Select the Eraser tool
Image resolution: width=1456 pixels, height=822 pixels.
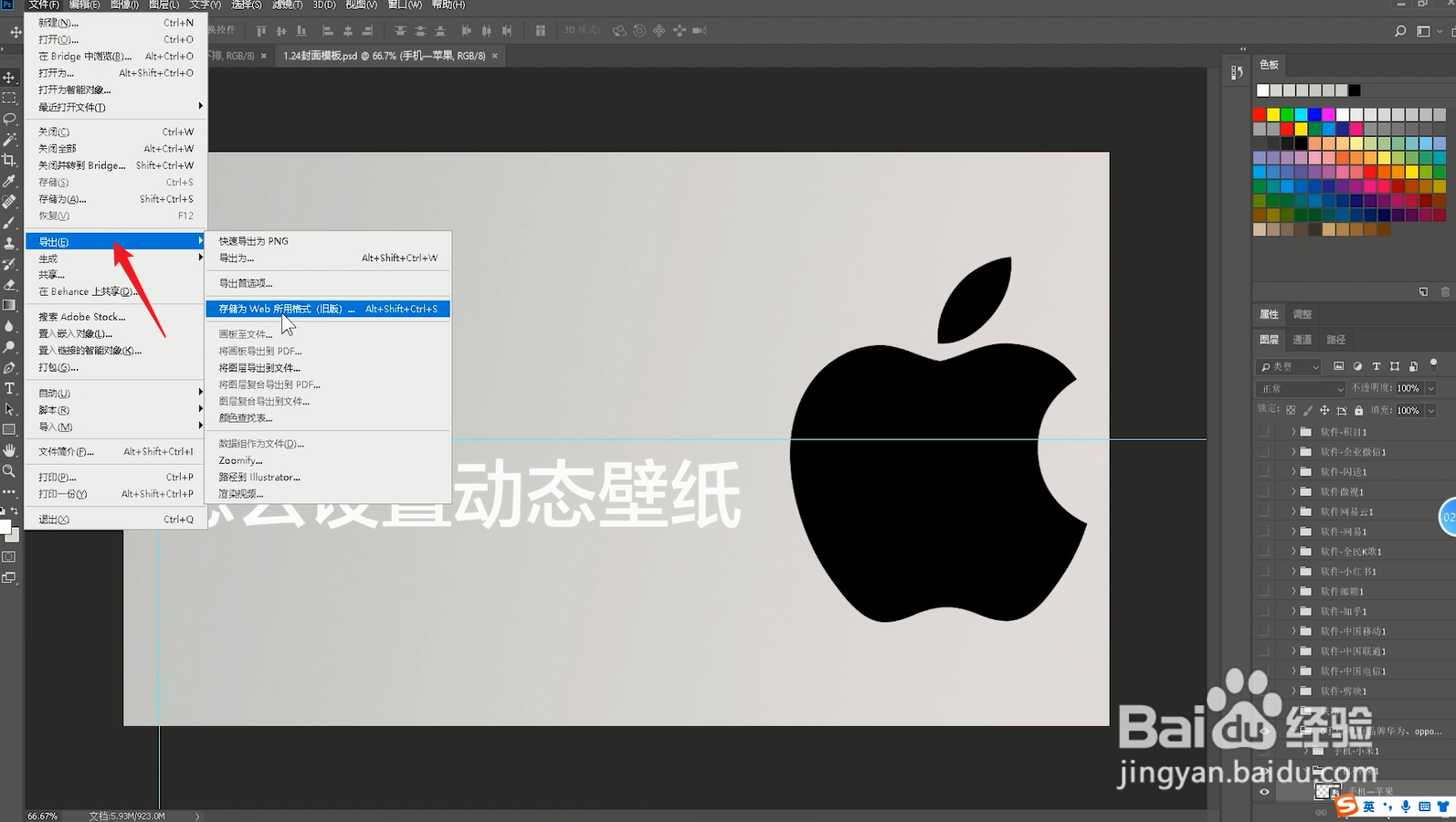(9, 285)
